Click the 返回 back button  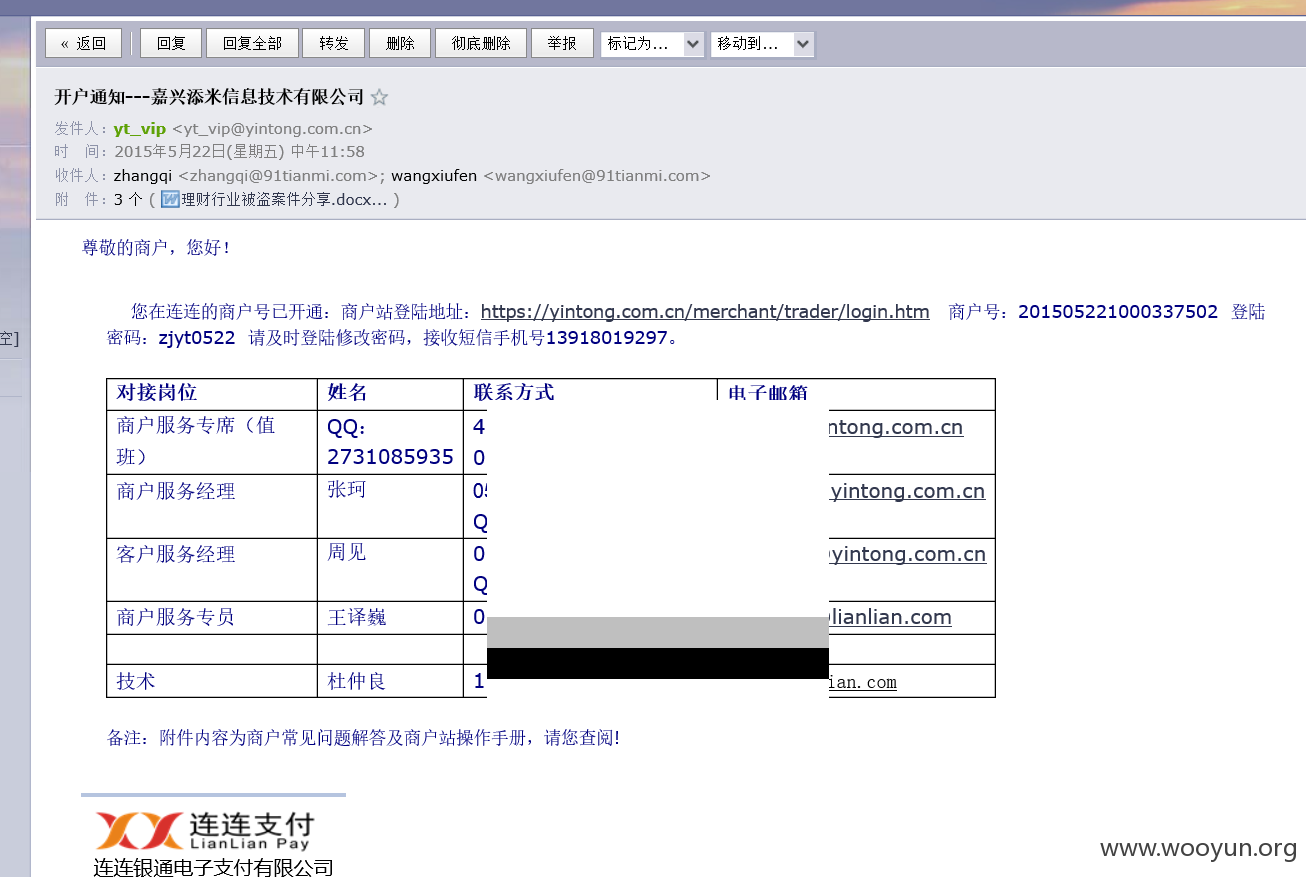[x=83, y=43]
